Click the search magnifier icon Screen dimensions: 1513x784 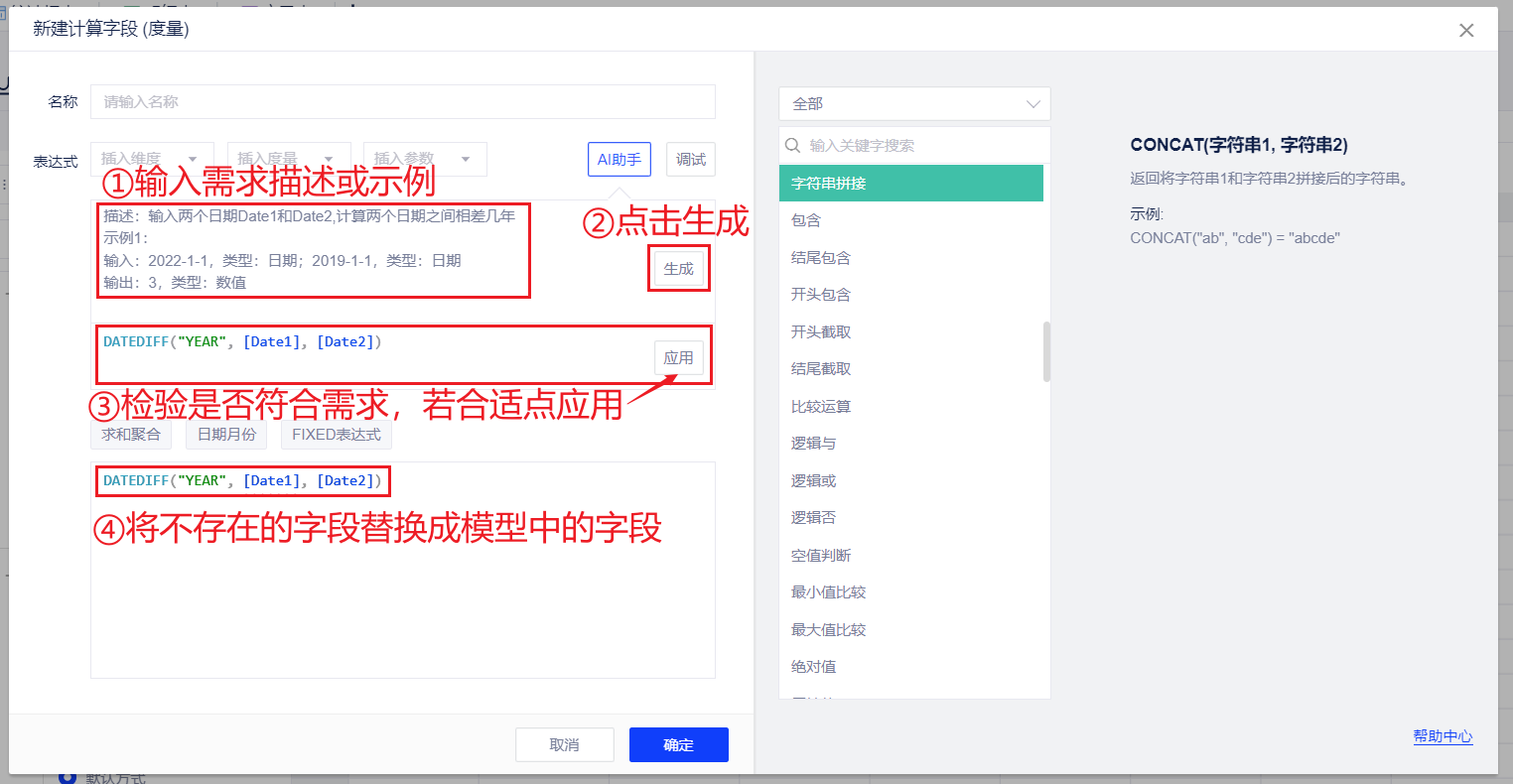coord(793,145)
